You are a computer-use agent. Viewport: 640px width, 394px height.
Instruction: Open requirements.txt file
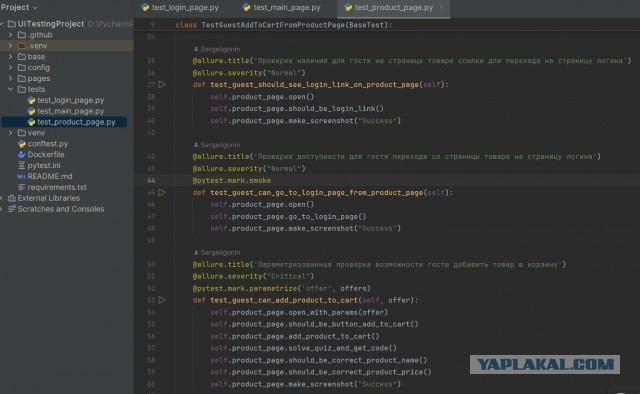click(57, 187)
